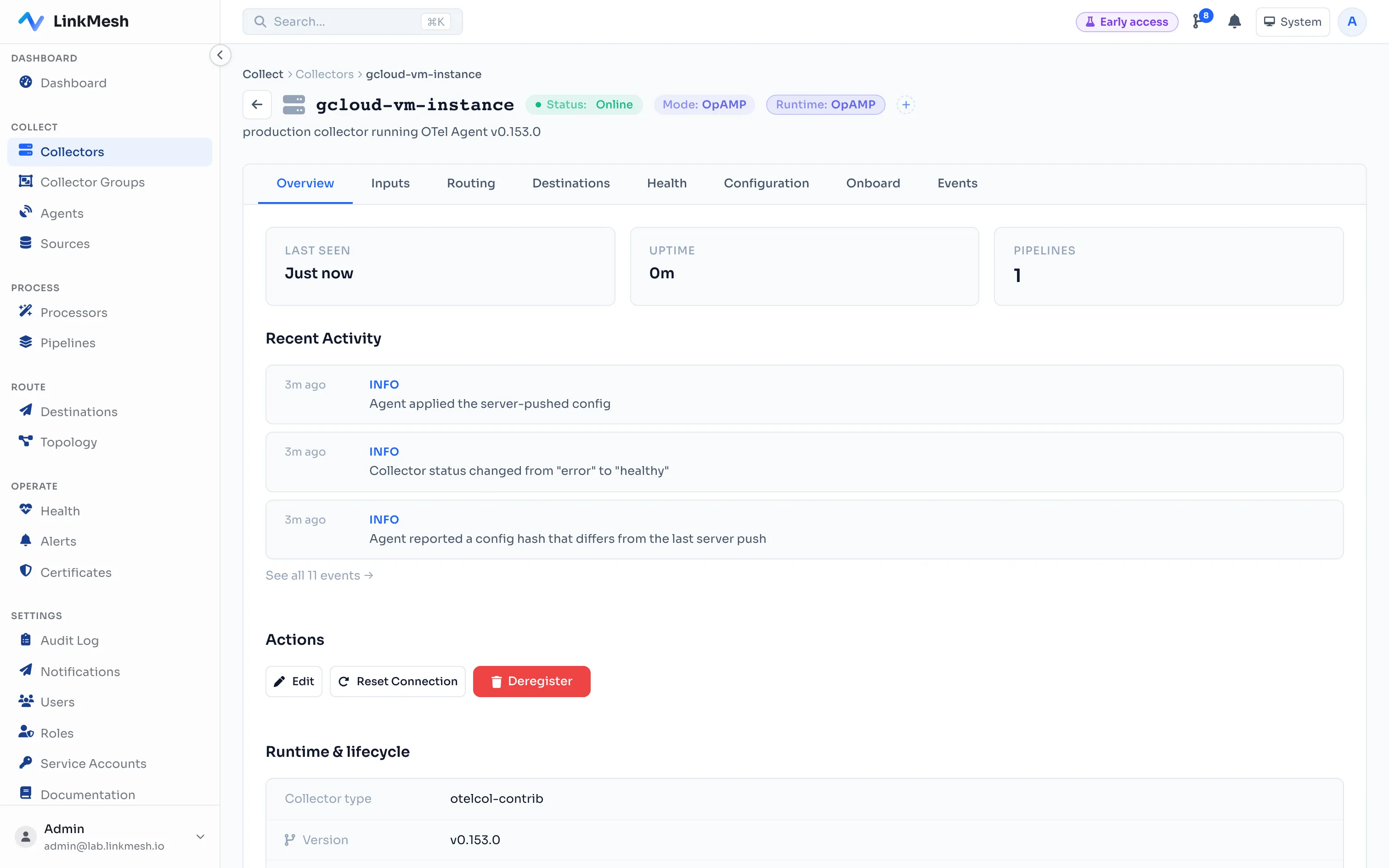1389x868 pixels.
Task: Switch to the Configuration tab
Action: click(766, 183)
